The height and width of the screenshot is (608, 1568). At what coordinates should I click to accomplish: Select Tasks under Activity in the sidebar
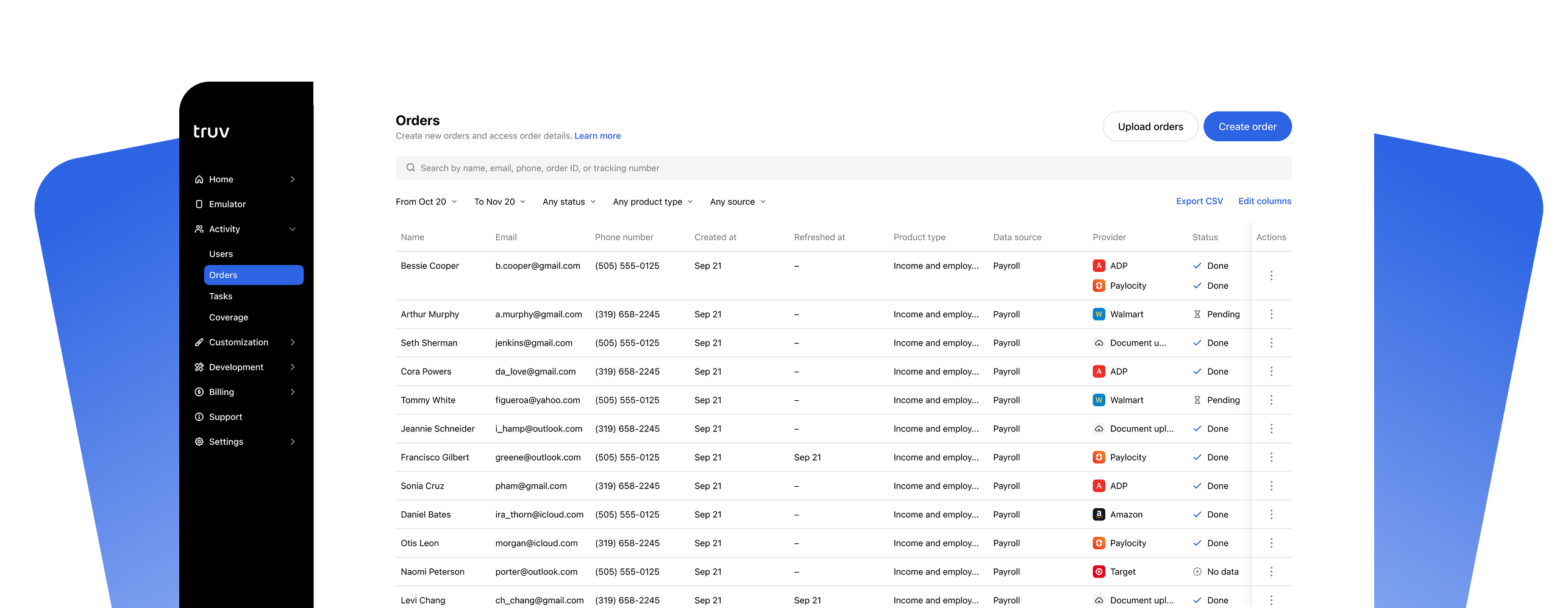click(221, 296)
